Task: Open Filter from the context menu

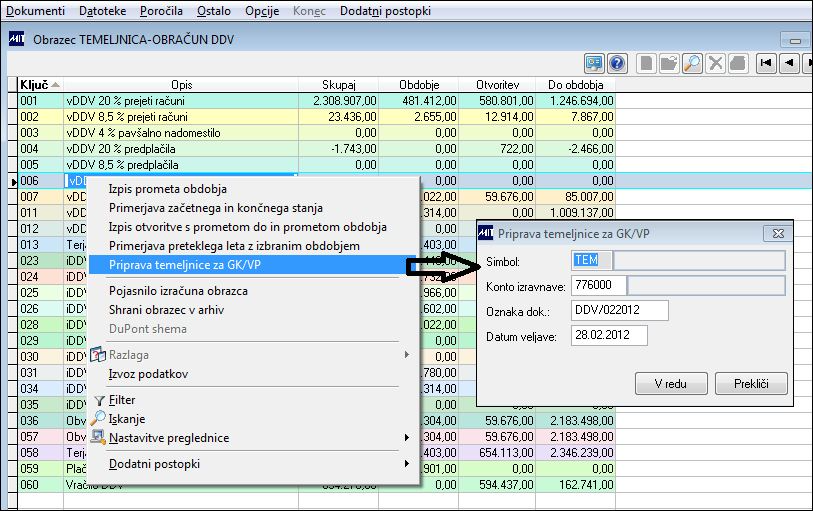Action: tap(122, 400)
